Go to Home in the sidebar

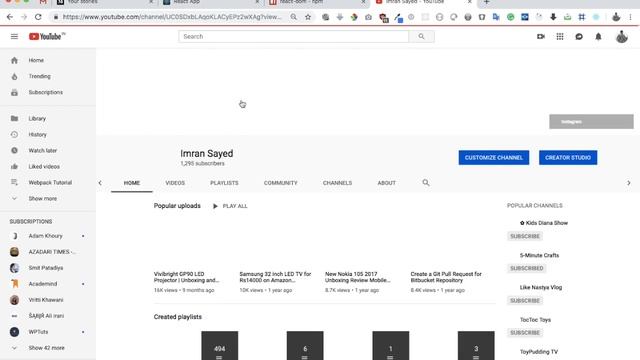[x=48, y=60]
